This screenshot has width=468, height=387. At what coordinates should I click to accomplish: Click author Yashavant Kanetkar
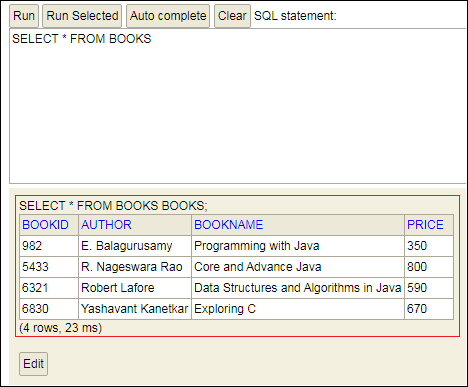(x=135, y=309)
